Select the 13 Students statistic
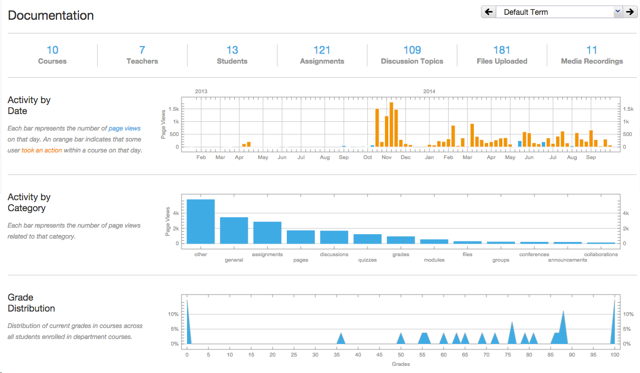 232,55
